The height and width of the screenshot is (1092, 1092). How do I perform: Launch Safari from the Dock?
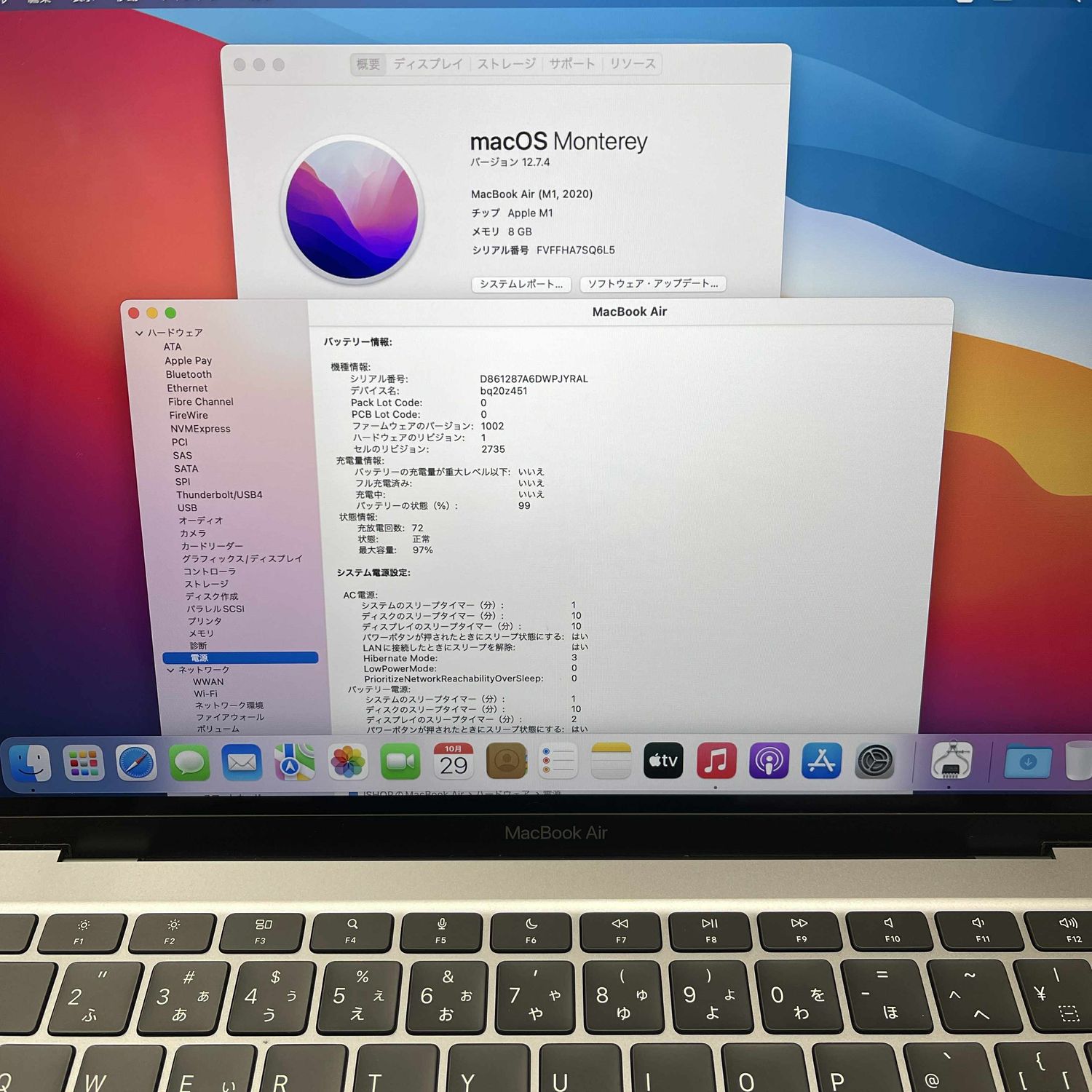136,763
